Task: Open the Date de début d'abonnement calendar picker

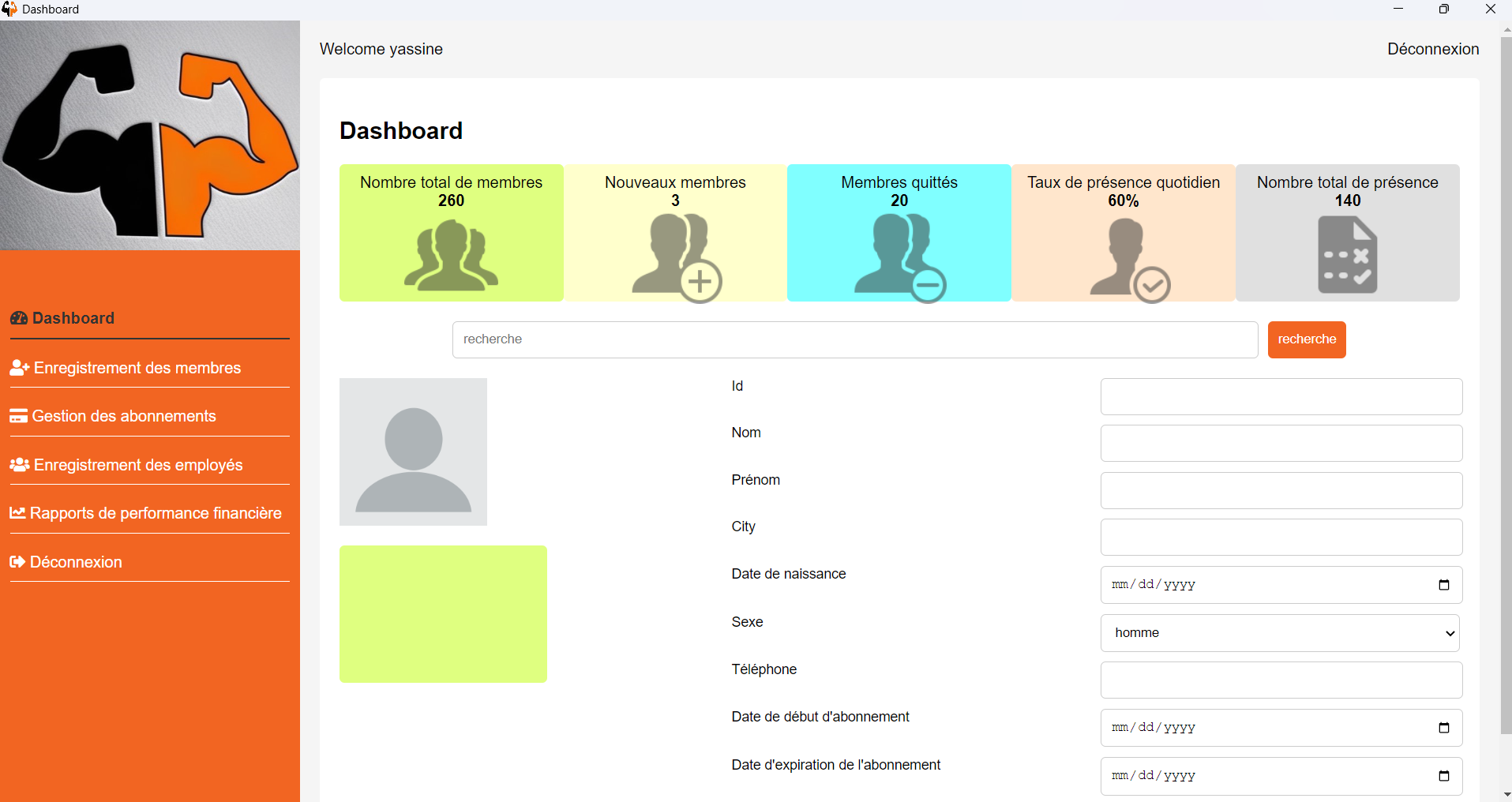Action: pos(1445,727)
